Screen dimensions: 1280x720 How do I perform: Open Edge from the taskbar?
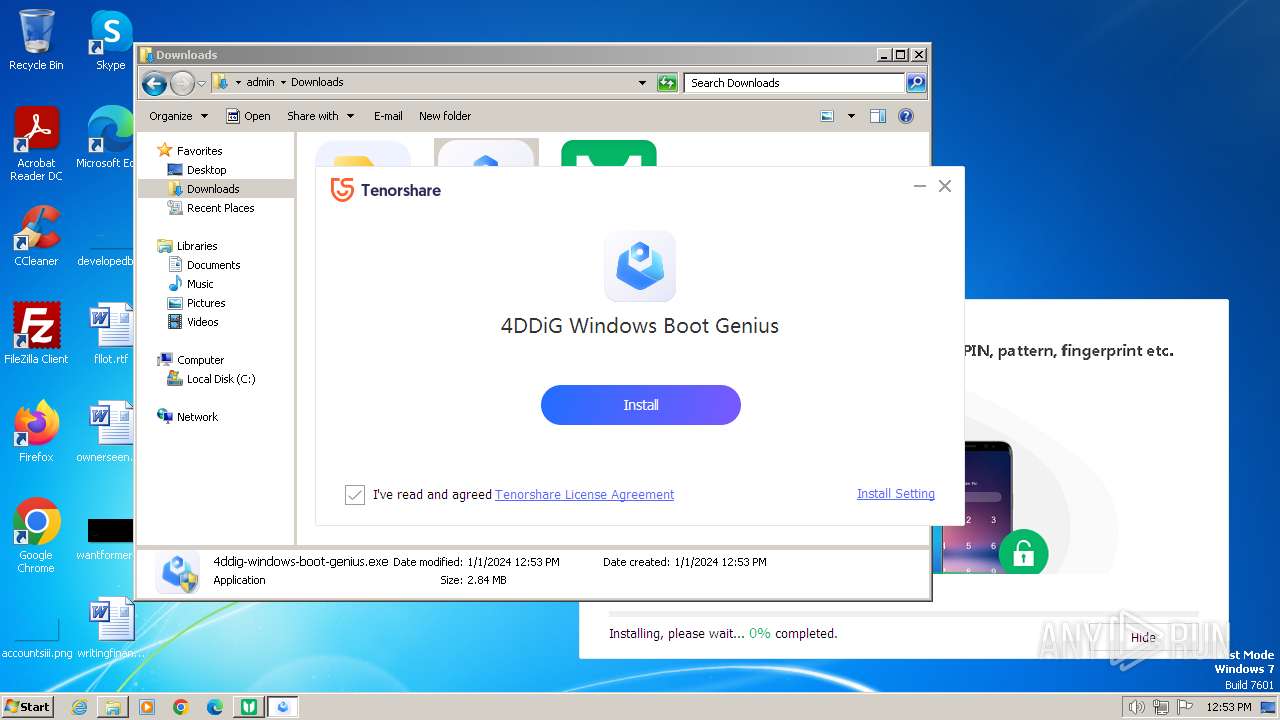(x=214, y=707)
